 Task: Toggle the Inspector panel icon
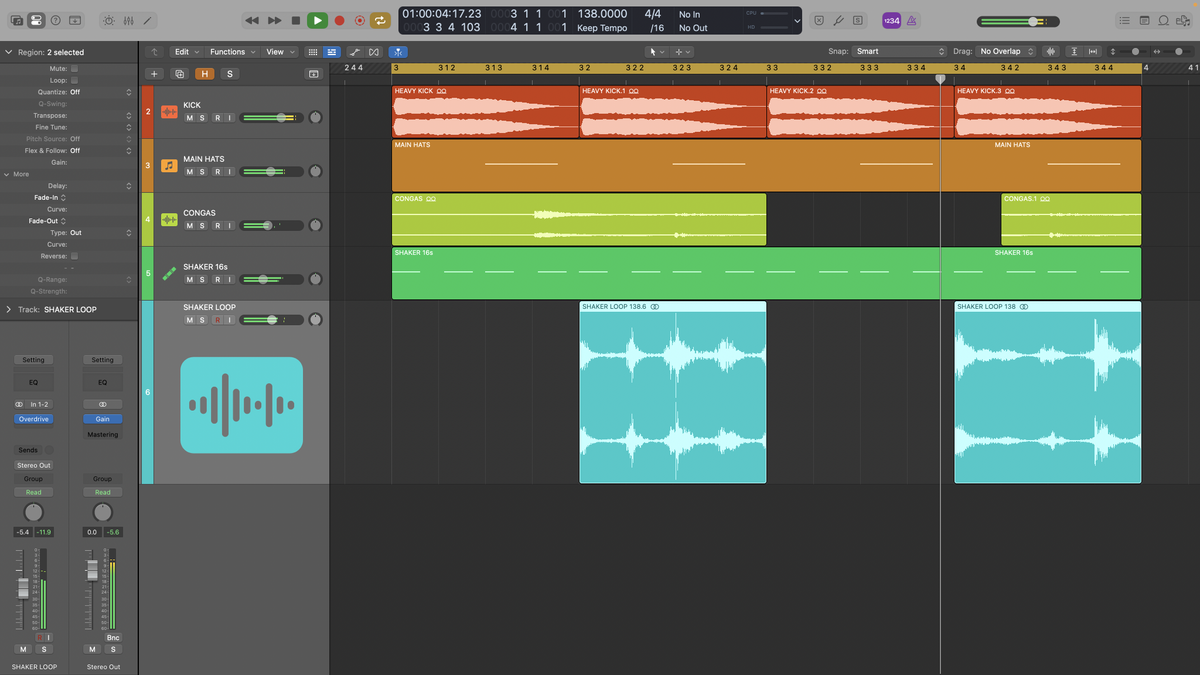pos(36,20)
